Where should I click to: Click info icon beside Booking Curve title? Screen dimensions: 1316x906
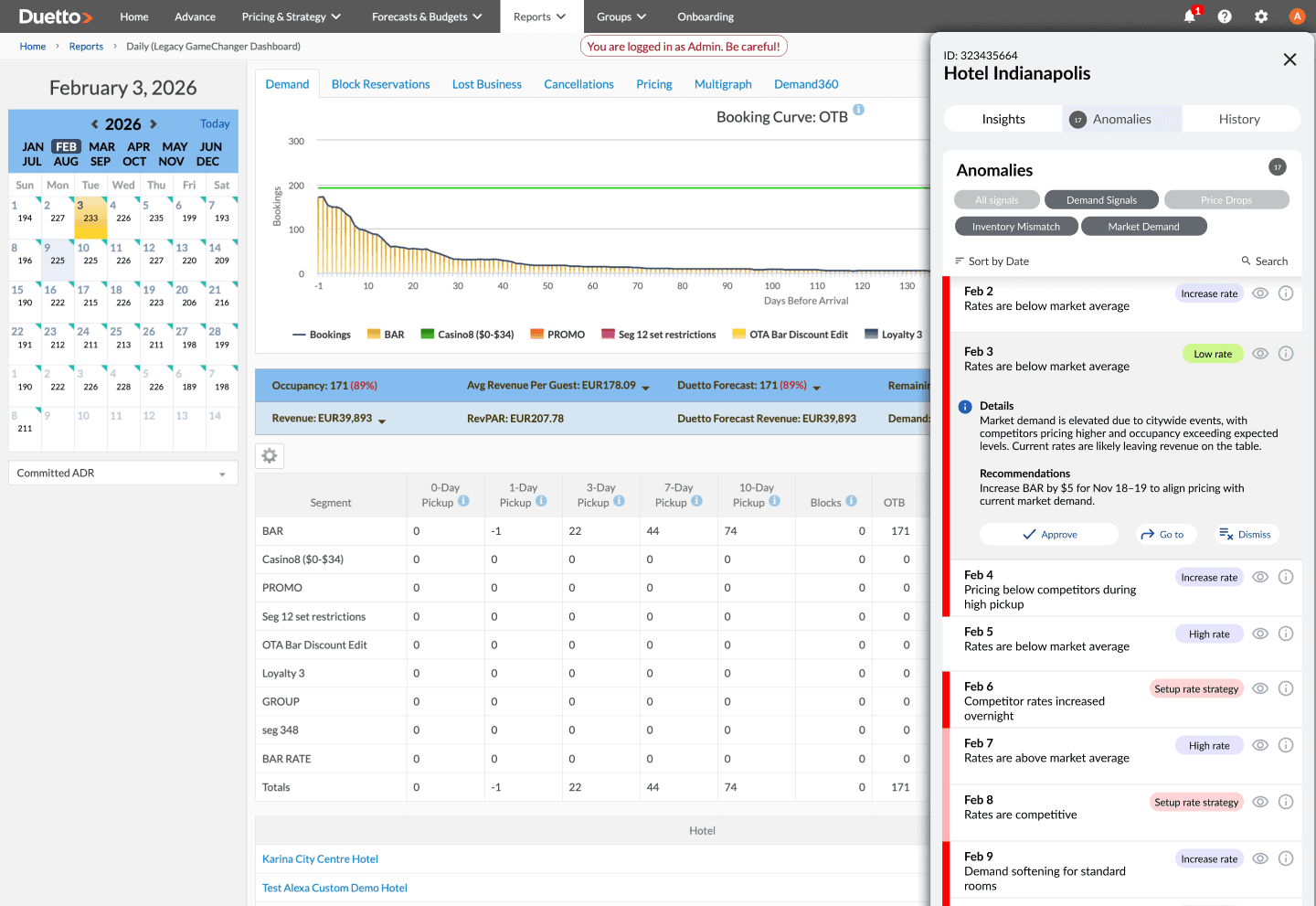coord(858,110)
